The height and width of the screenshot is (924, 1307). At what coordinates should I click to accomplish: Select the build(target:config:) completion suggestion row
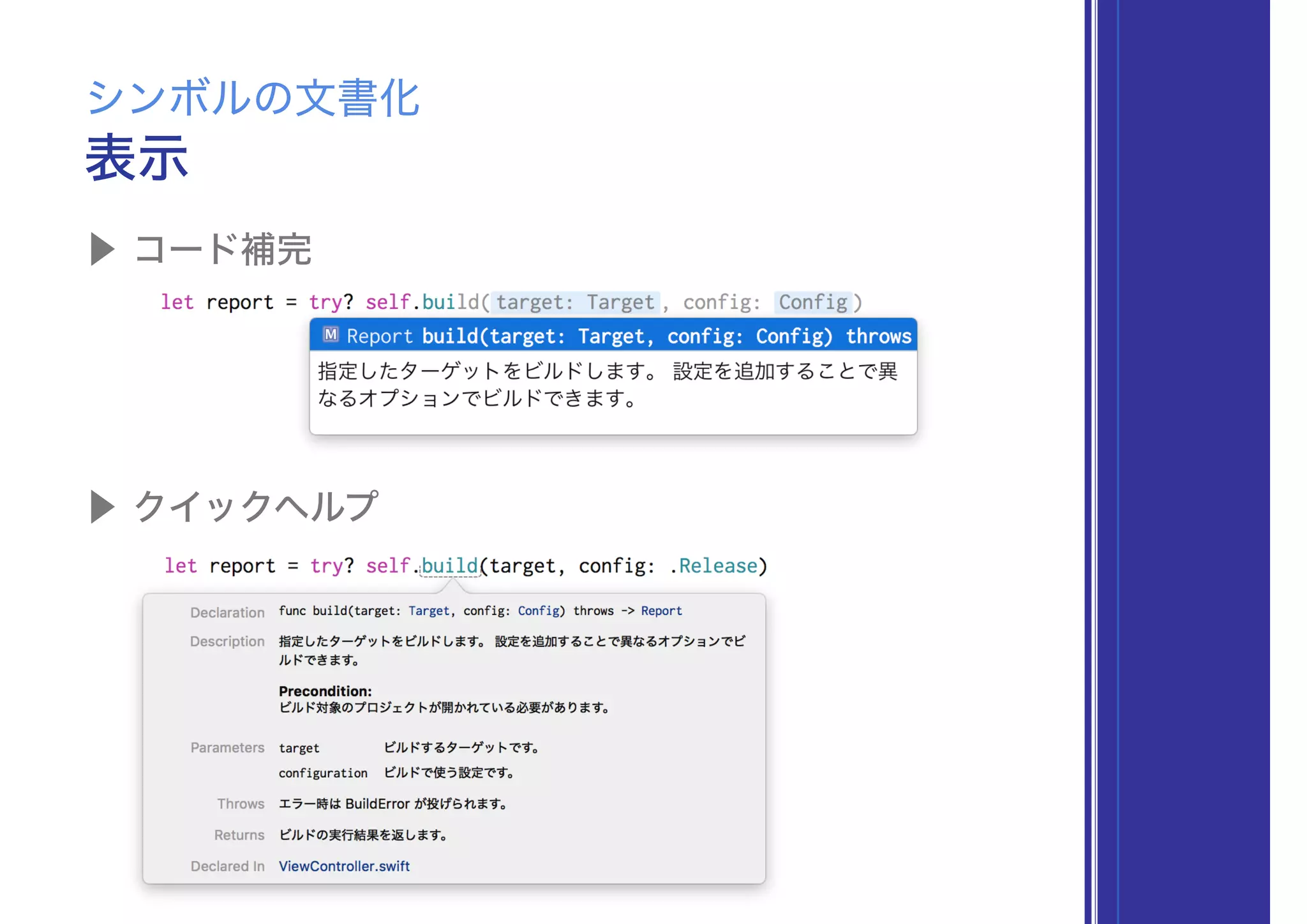[613, 335]
